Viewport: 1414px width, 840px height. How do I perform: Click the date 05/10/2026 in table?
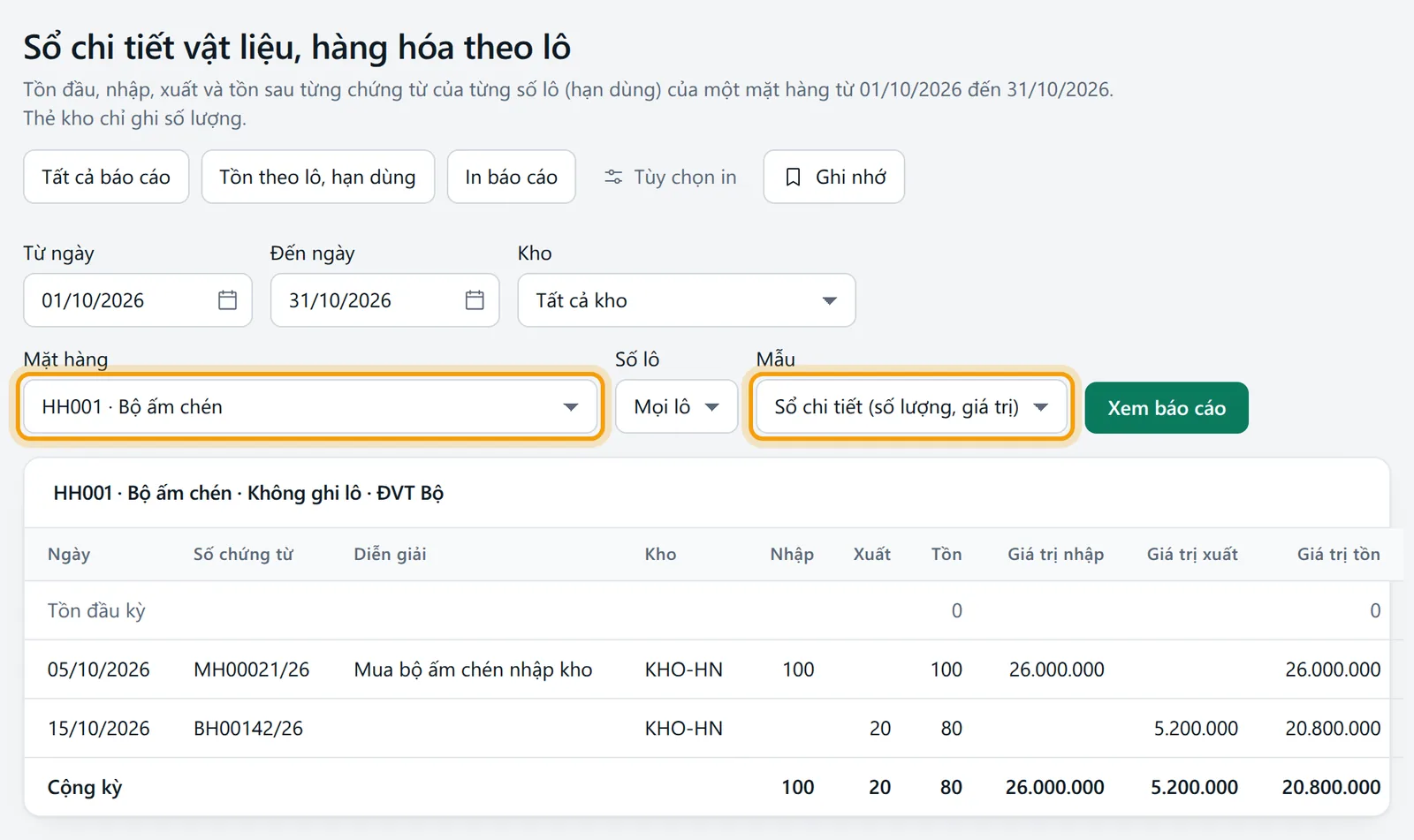(99, 670)
